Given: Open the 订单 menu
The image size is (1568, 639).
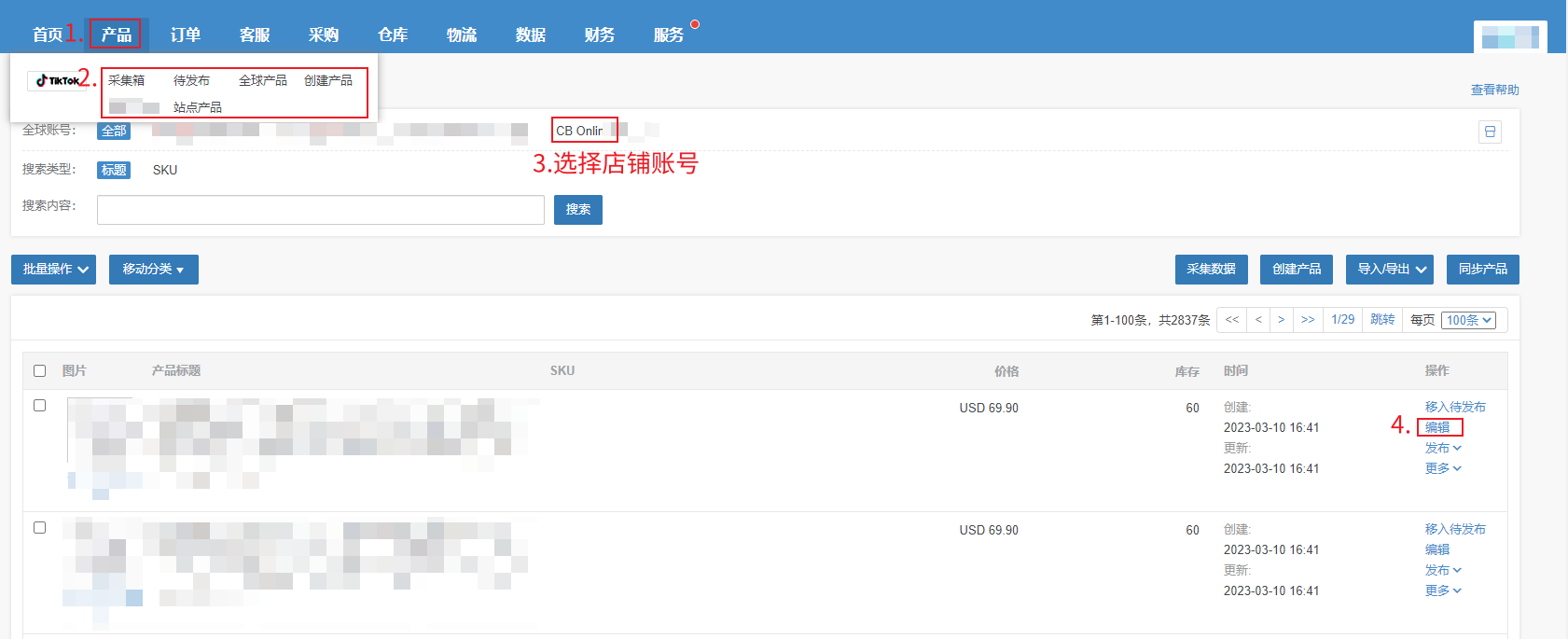Looking at the screenshot, I should [186, 35].
